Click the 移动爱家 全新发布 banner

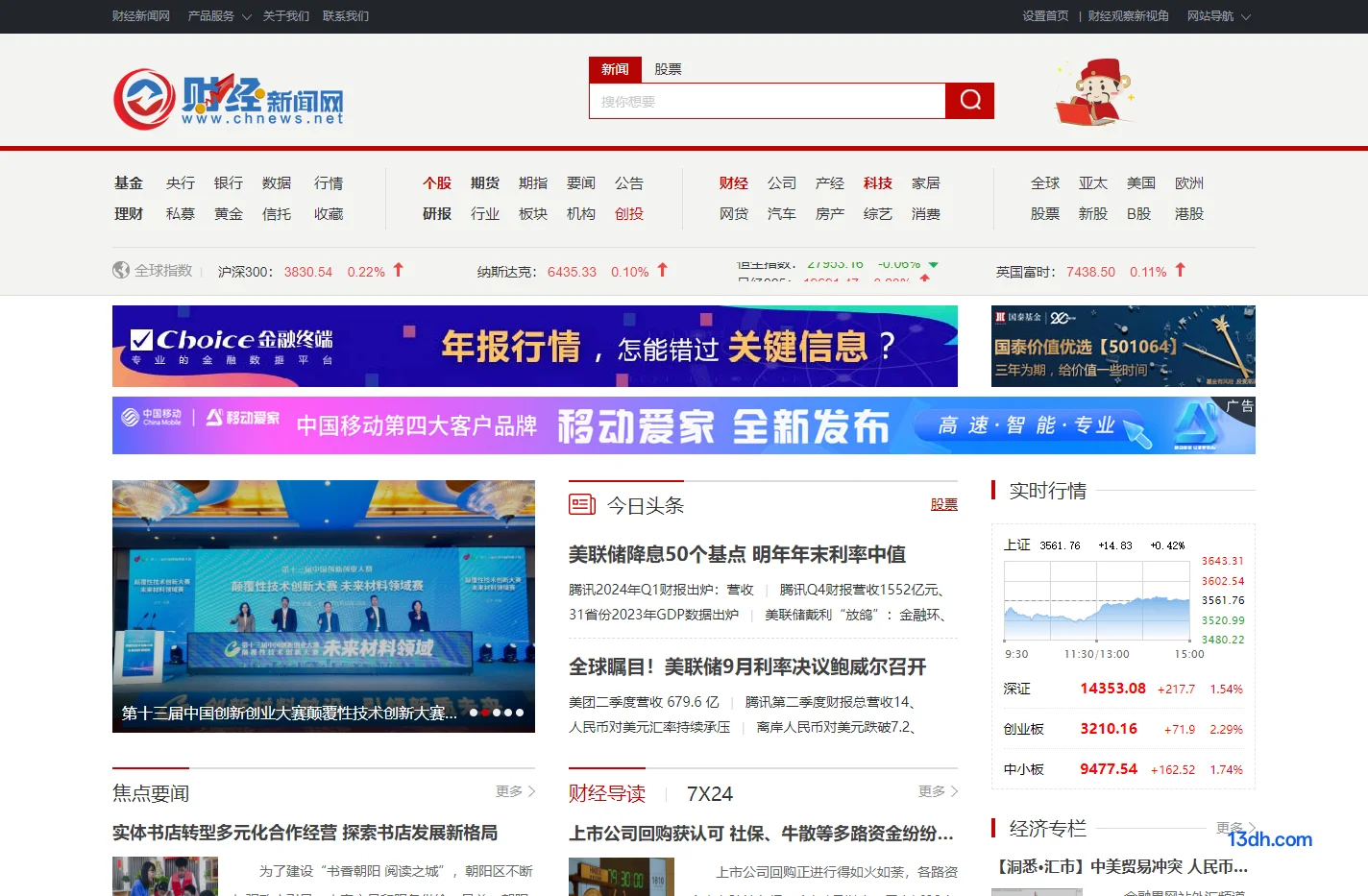pos(684,425)
